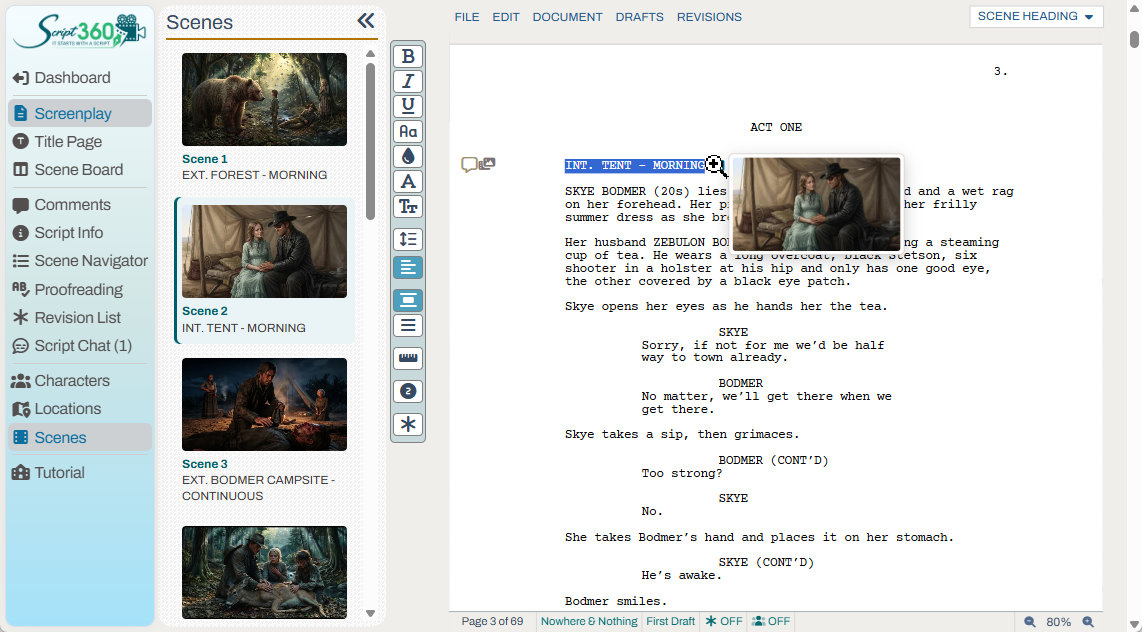Image resolution: width=1142 pixels, height=632 pixels.
Task: Click the scene image popup preview
Action: point(816,204)
